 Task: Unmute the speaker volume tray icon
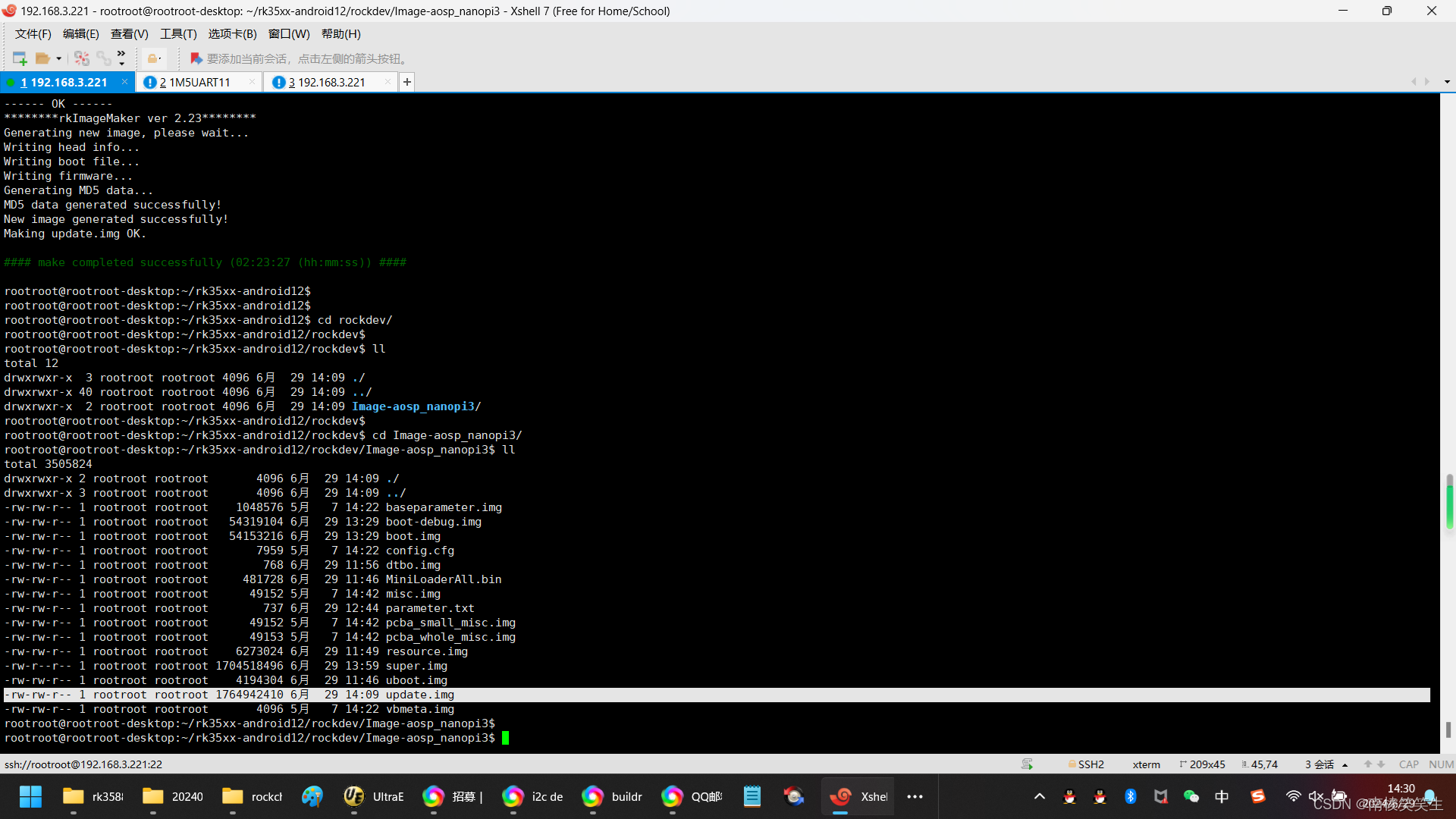1316,796
